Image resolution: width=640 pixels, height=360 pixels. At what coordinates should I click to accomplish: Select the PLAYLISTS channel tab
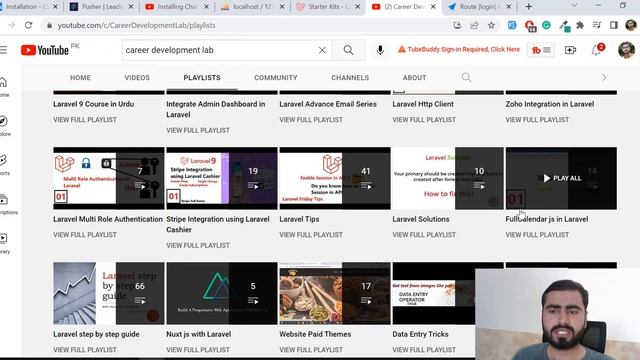tap(202, 78)
